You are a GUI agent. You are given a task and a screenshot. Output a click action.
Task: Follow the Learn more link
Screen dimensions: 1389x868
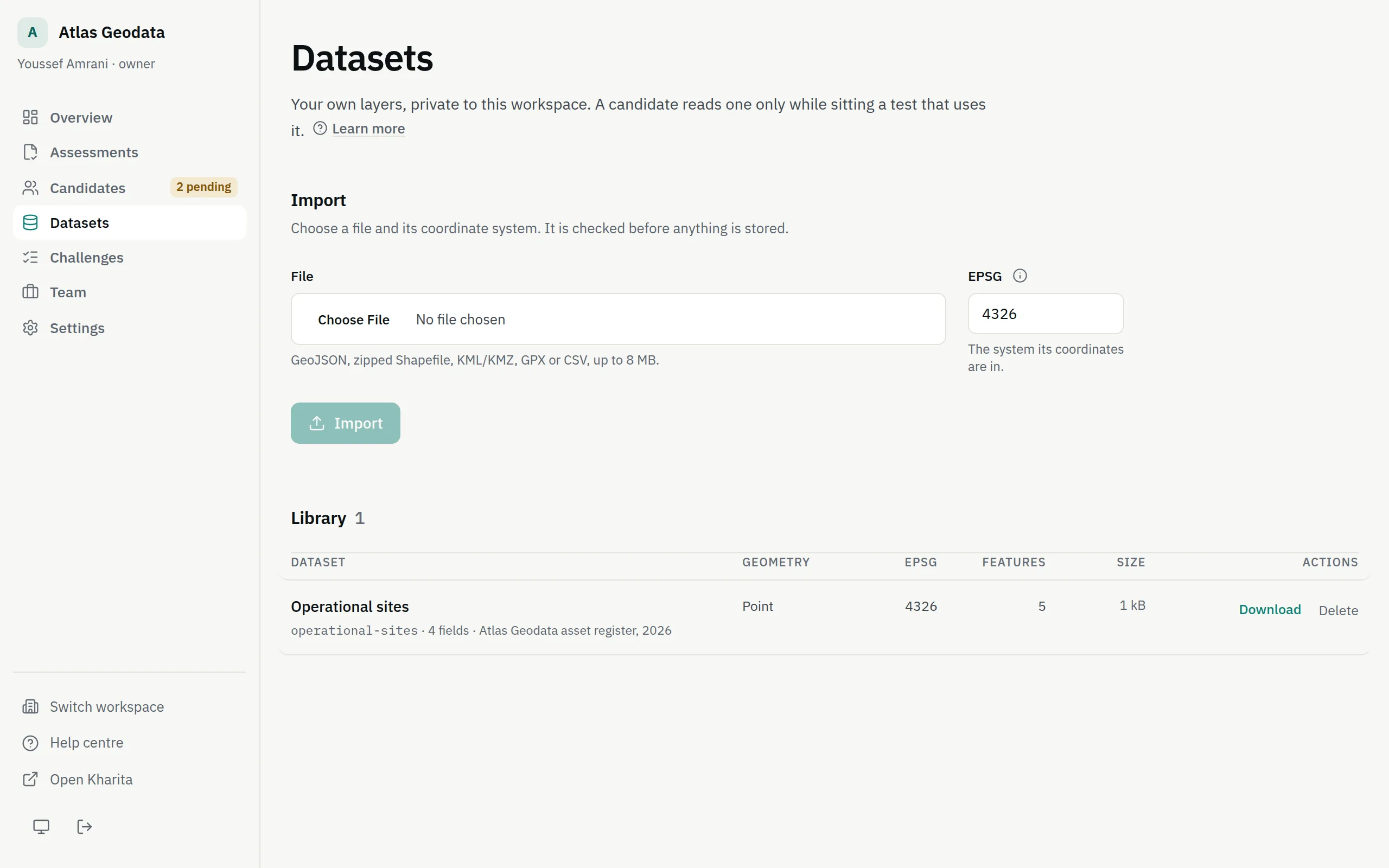tap(368, 129)
